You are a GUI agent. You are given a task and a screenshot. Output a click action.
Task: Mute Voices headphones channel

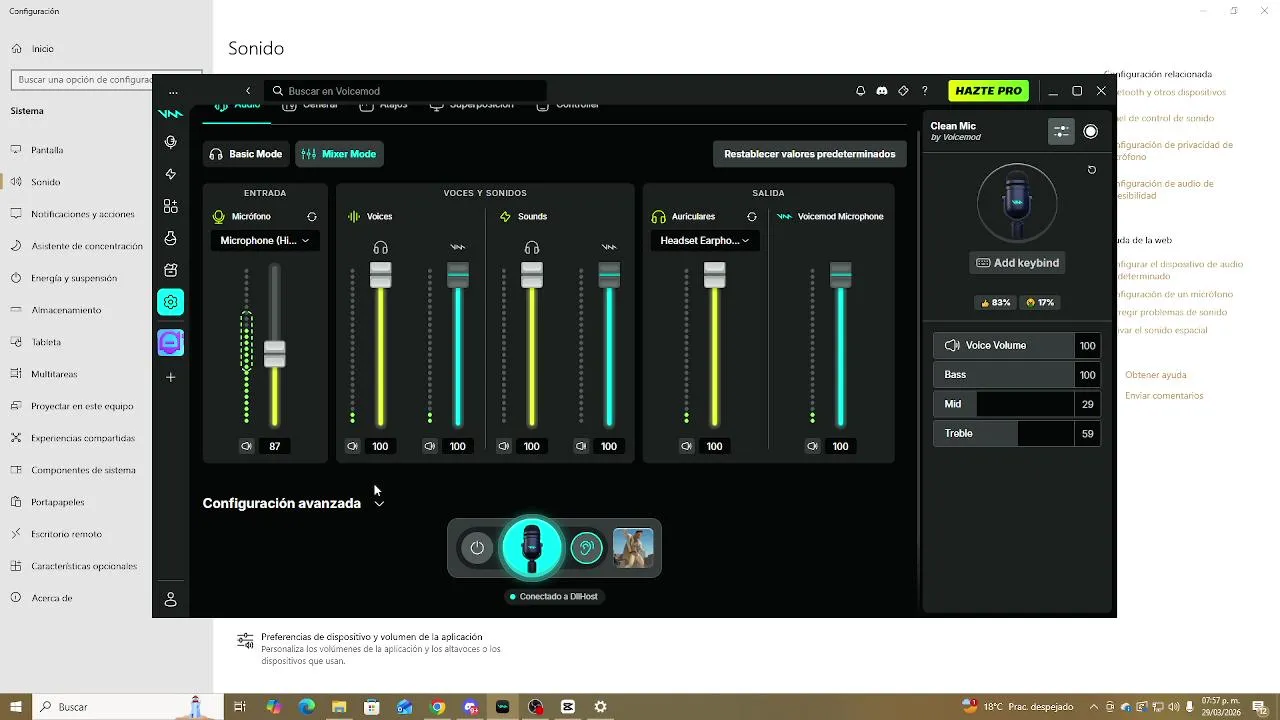point(352,446)
